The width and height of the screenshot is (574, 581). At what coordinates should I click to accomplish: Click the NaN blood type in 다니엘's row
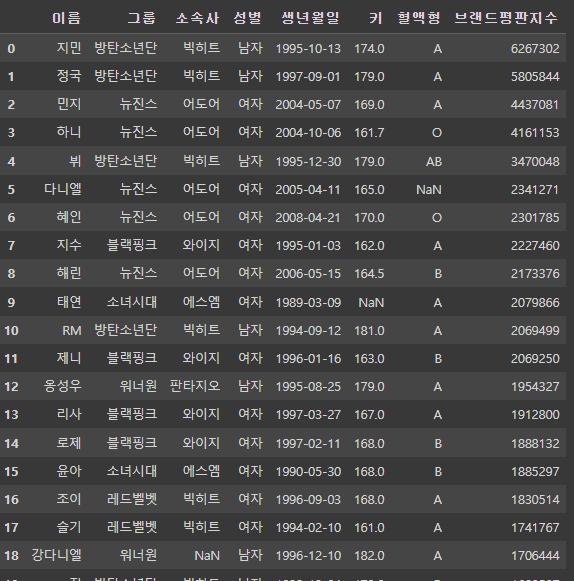coord(429,190)
